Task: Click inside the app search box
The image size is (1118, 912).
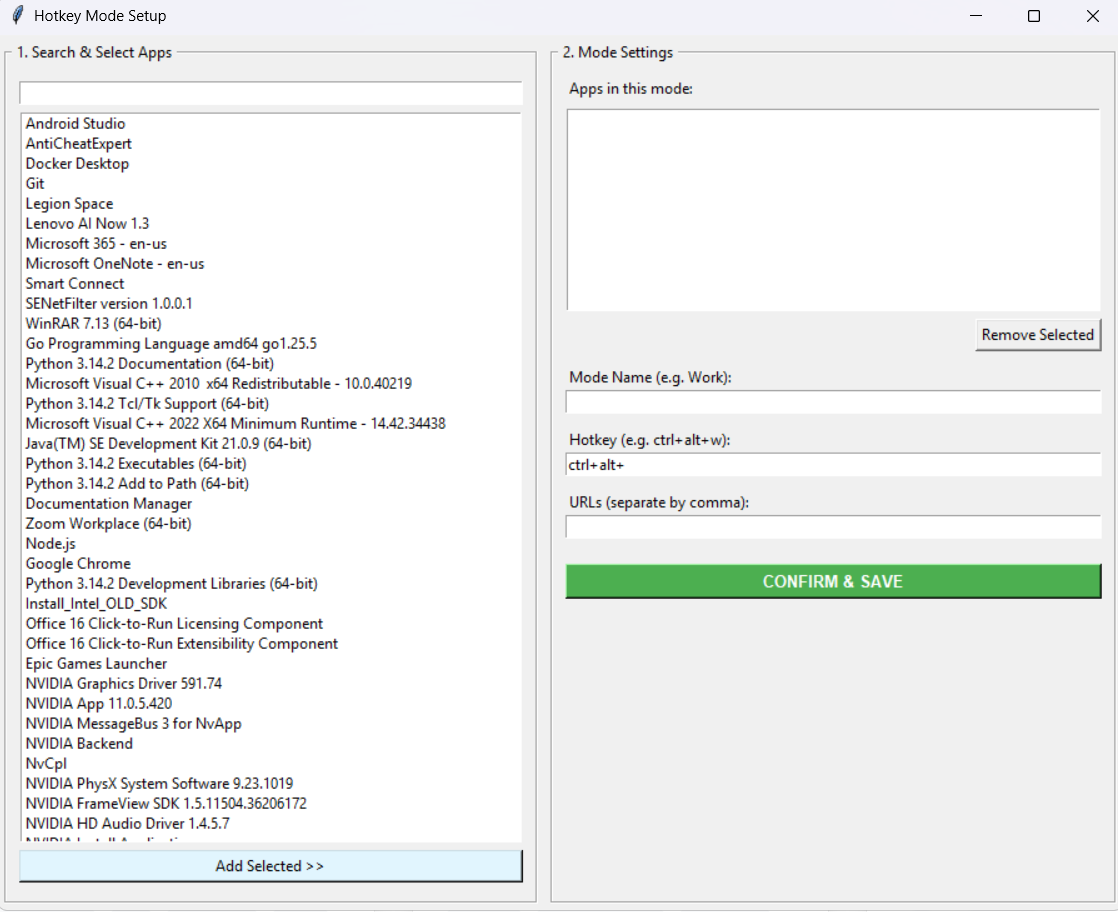Action: 270,93
